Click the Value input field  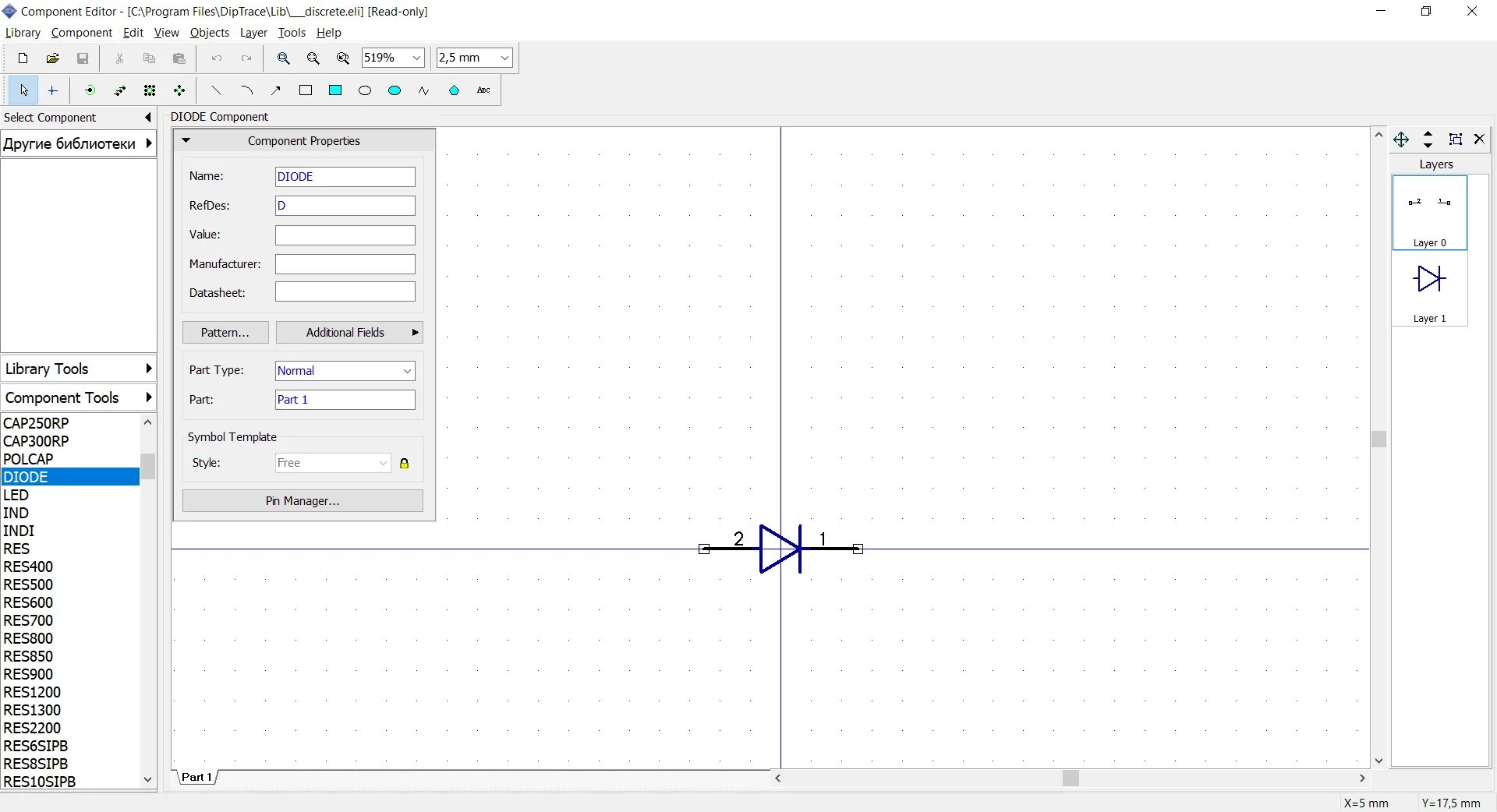[x=345, y=235]
